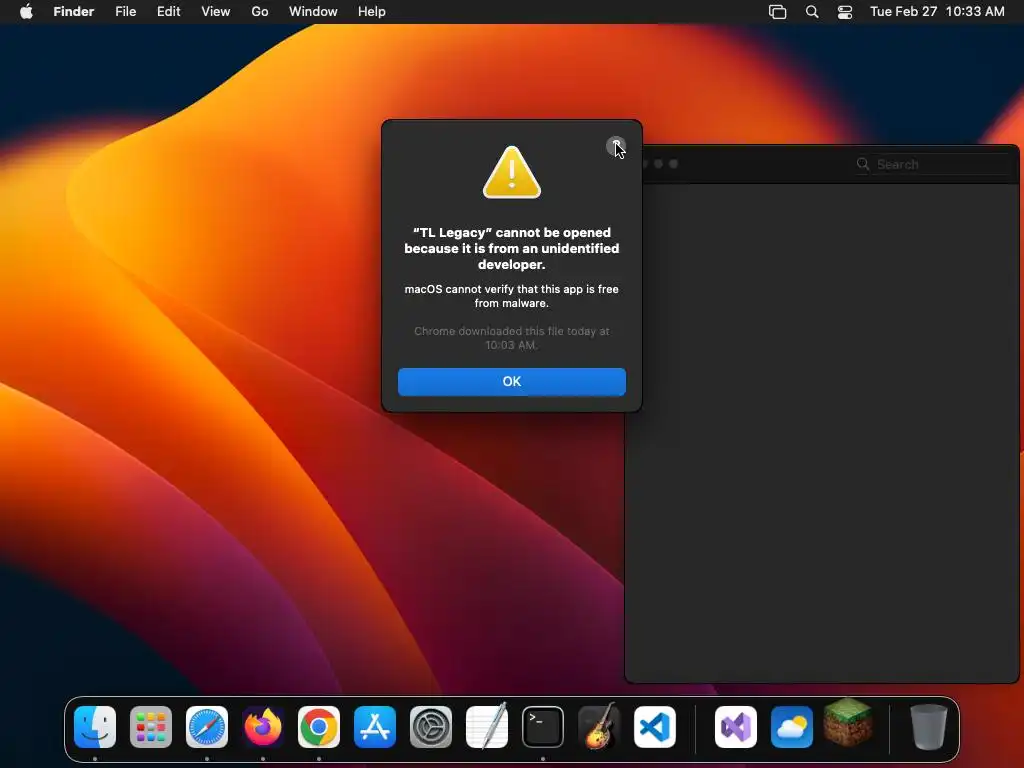Launch Visual Studio from the Dock
This screenshot has width=1024, height=768.
click(x=736, y=727)
